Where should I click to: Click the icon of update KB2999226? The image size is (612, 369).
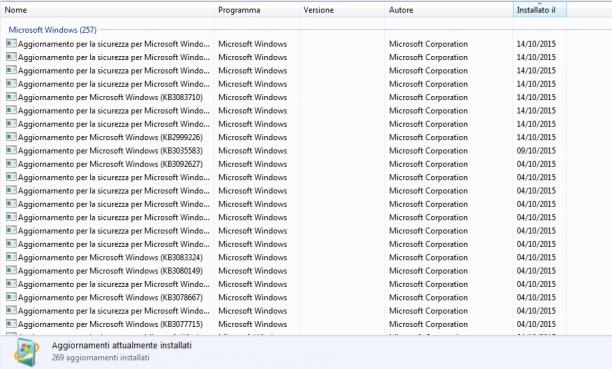(x=11, y=137)
